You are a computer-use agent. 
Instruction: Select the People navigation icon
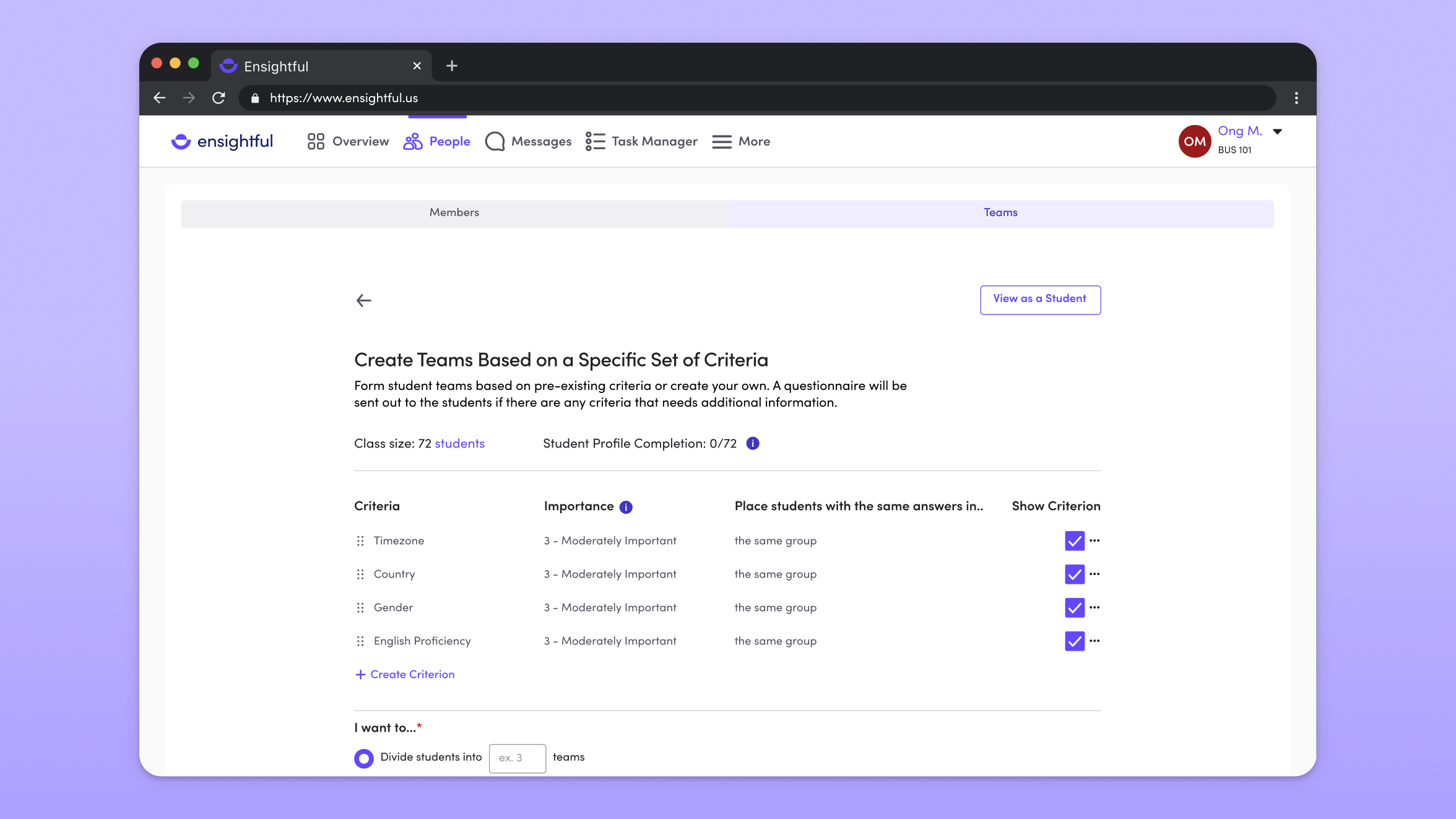point(412,141)
